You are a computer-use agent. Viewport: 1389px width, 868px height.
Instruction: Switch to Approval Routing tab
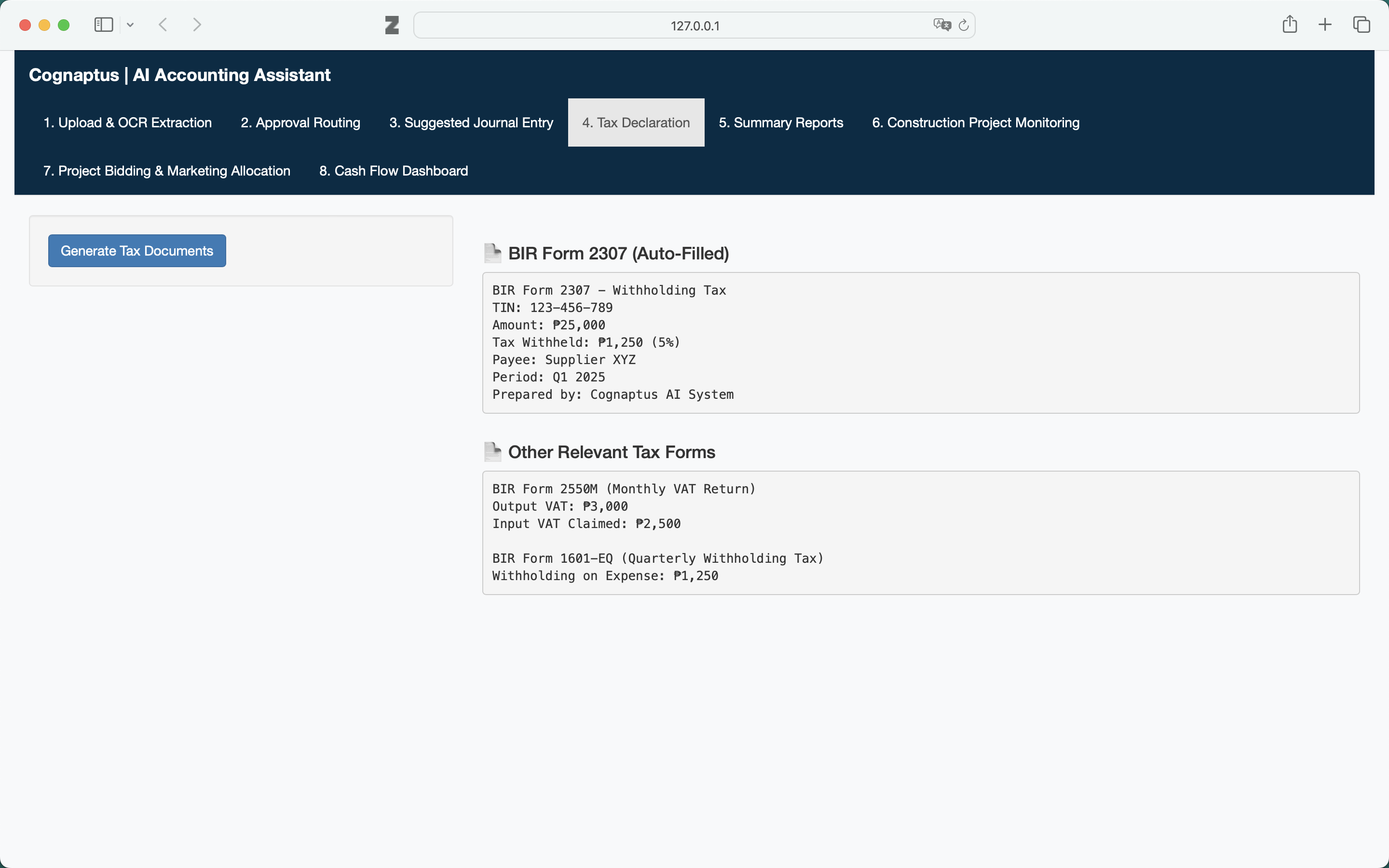tap(300, 122)
